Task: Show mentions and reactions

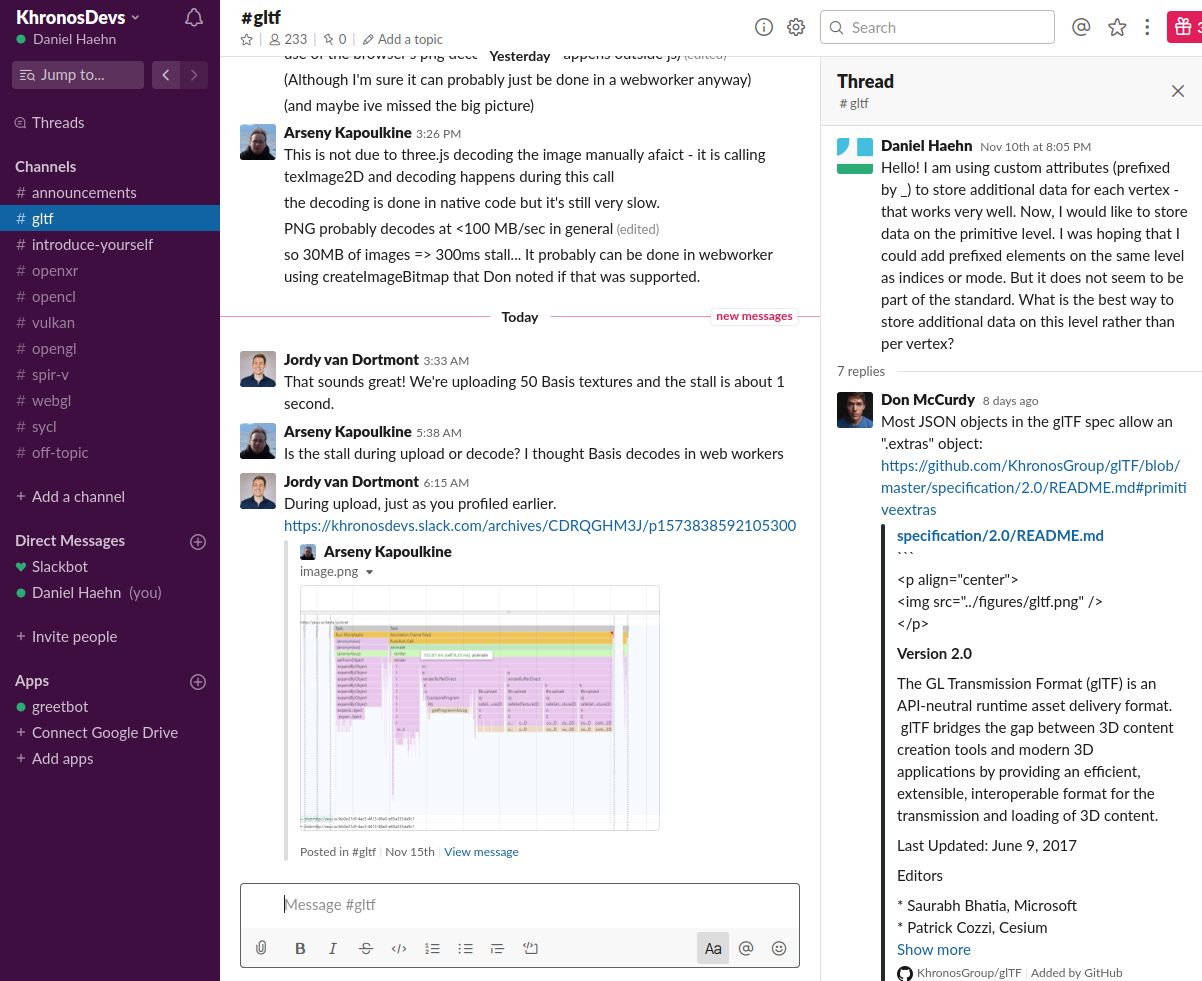Action: click(1081, 27)
